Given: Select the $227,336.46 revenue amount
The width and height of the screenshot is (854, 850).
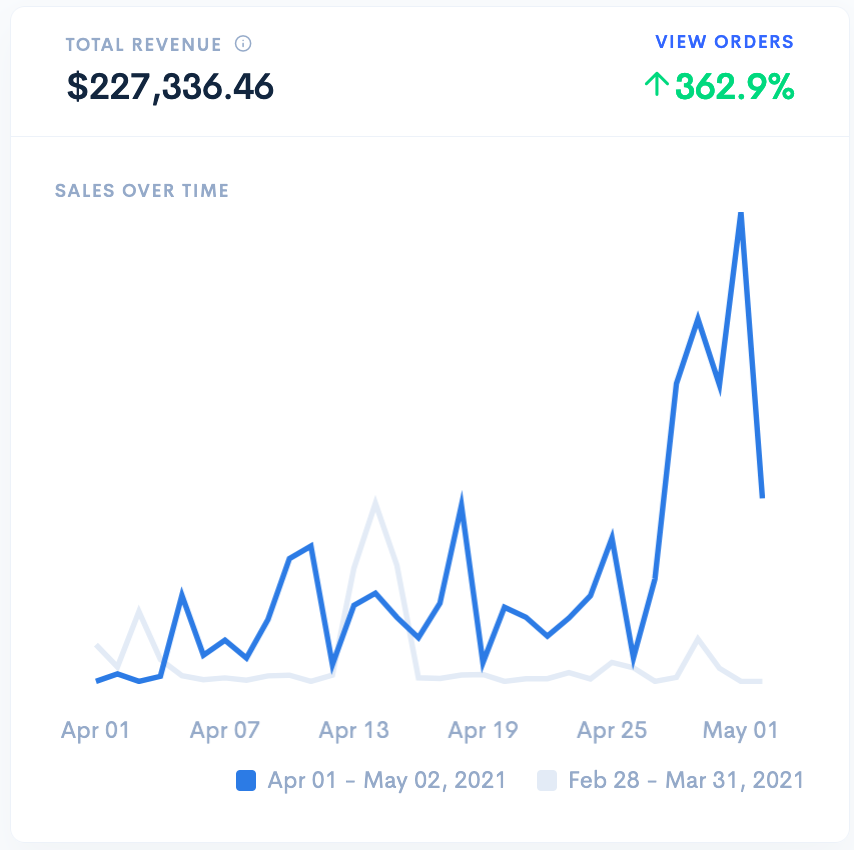Looking at the screenshot, I should click(x=170, y=87).
